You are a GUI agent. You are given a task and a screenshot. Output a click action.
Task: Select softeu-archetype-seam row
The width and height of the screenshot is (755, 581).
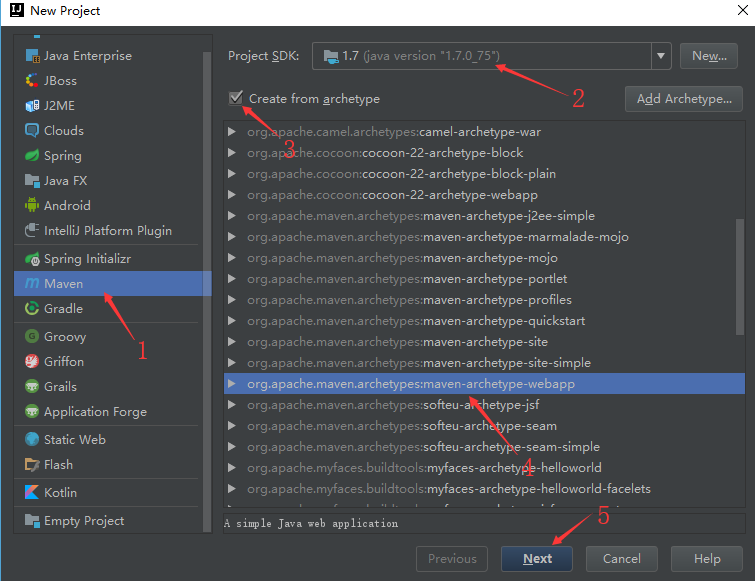pos(484,426)
